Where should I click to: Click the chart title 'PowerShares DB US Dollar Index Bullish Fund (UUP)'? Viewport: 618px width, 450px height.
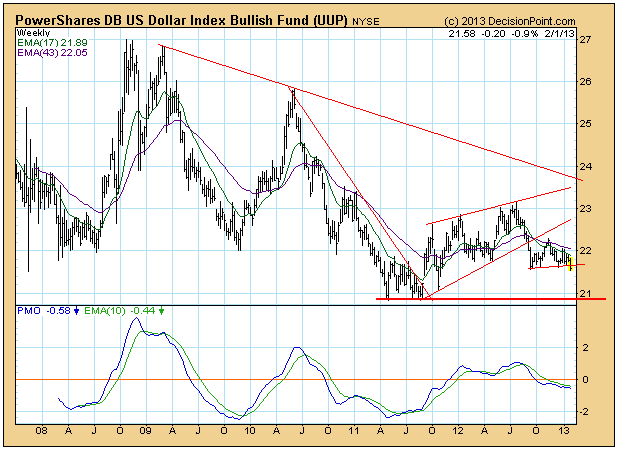click(x=181, y=20)
